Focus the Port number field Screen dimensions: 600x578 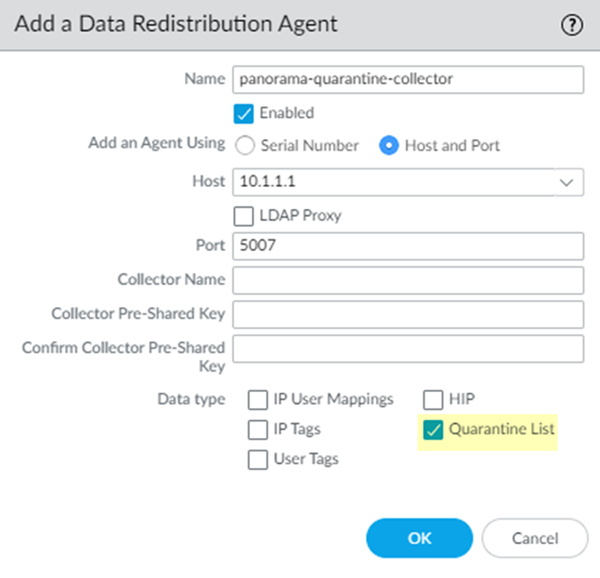click(407, 246)
